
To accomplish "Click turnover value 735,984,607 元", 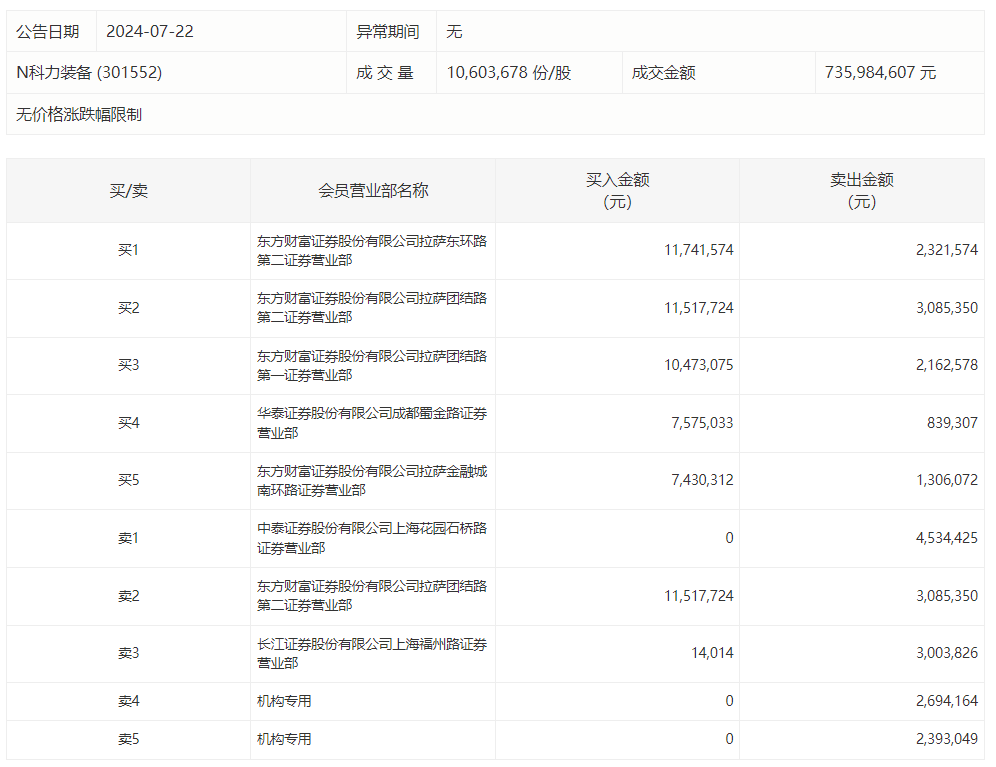I will (880, 72).
